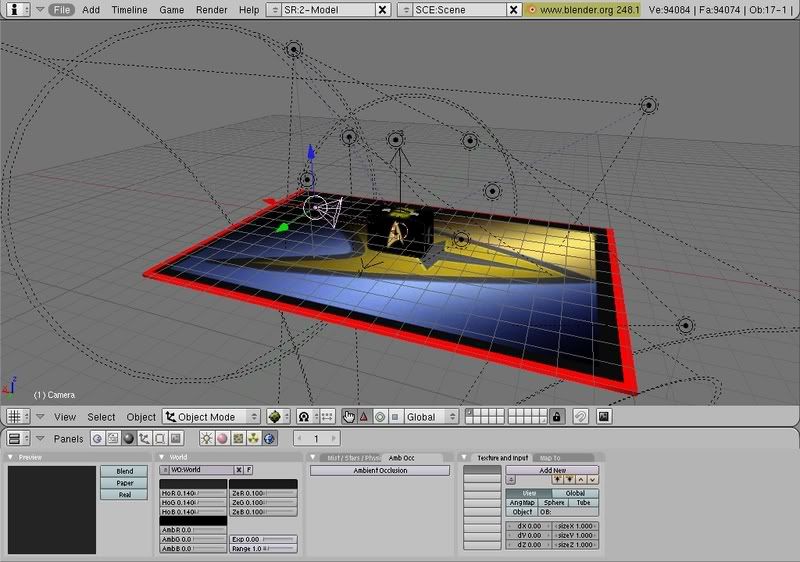Select View texture coordinates
Image resolution: width=800 pixels, height=562 pixels.
[x=529, y=493]
